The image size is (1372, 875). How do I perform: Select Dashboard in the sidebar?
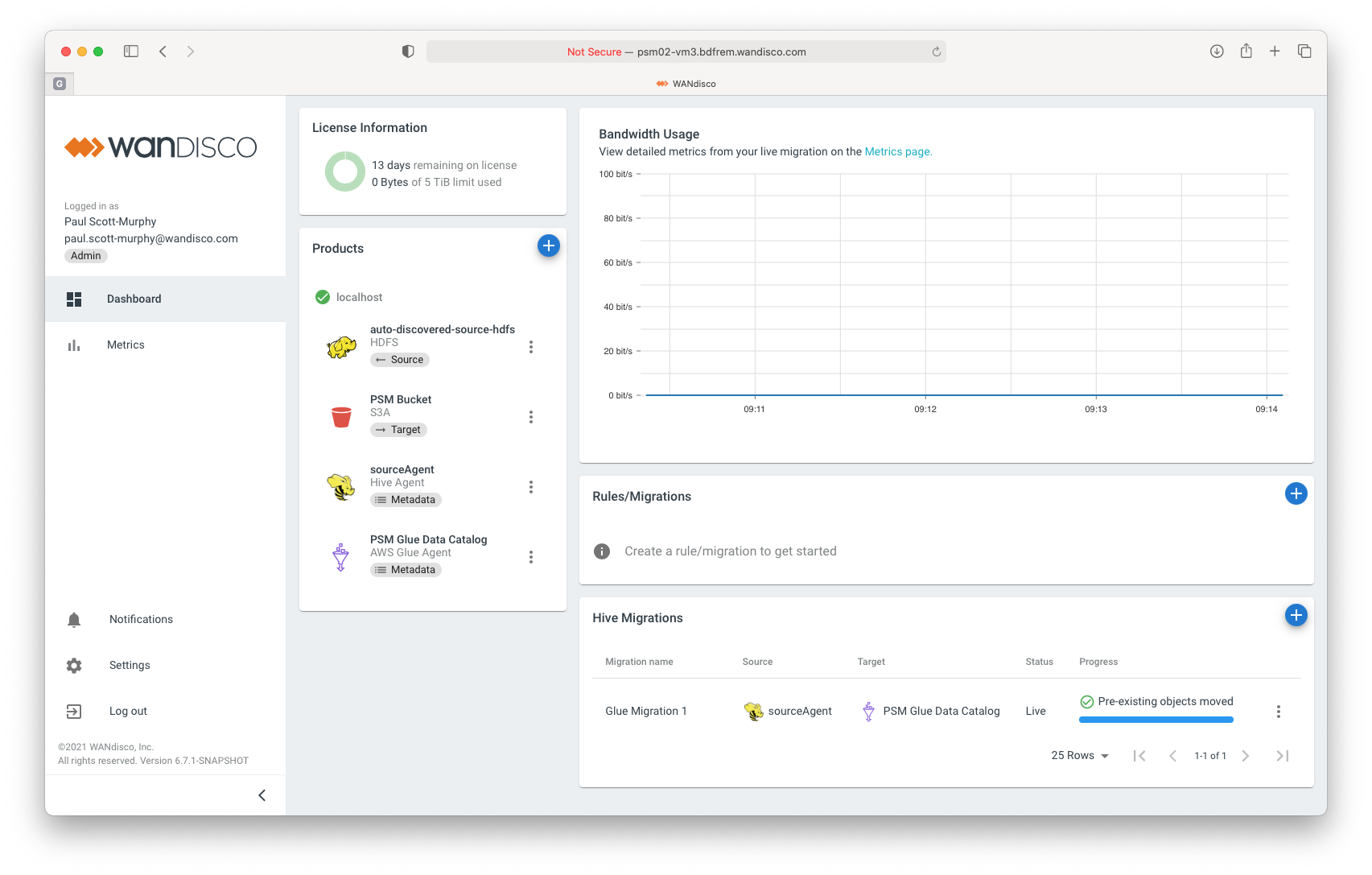[134, 299]
